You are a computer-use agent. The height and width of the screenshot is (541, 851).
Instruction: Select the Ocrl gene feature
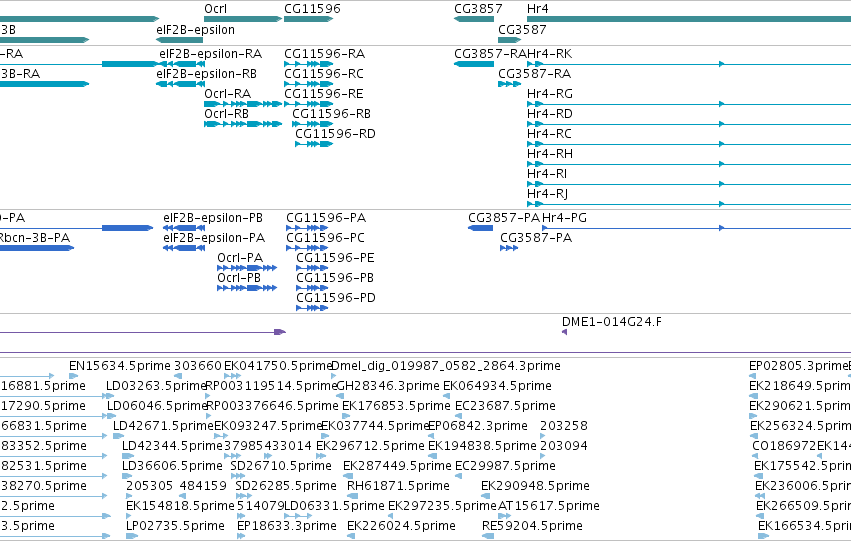[x=243, y=19]
